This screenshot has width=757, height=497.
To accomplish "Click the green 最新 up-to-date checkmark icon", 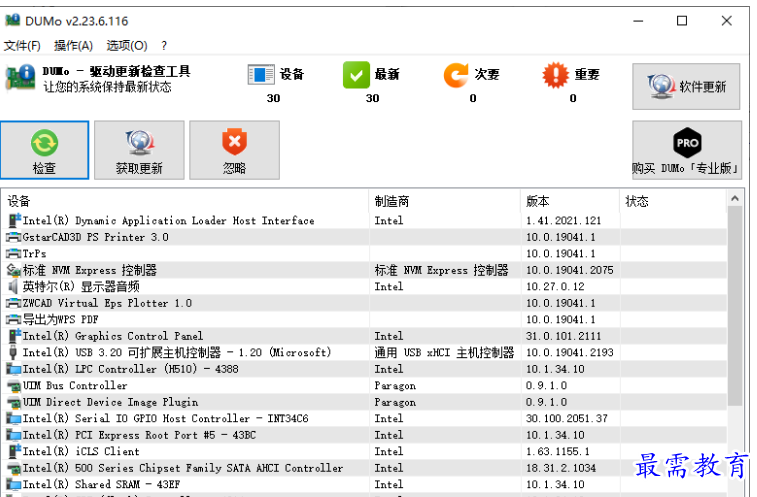I will 356,75.
